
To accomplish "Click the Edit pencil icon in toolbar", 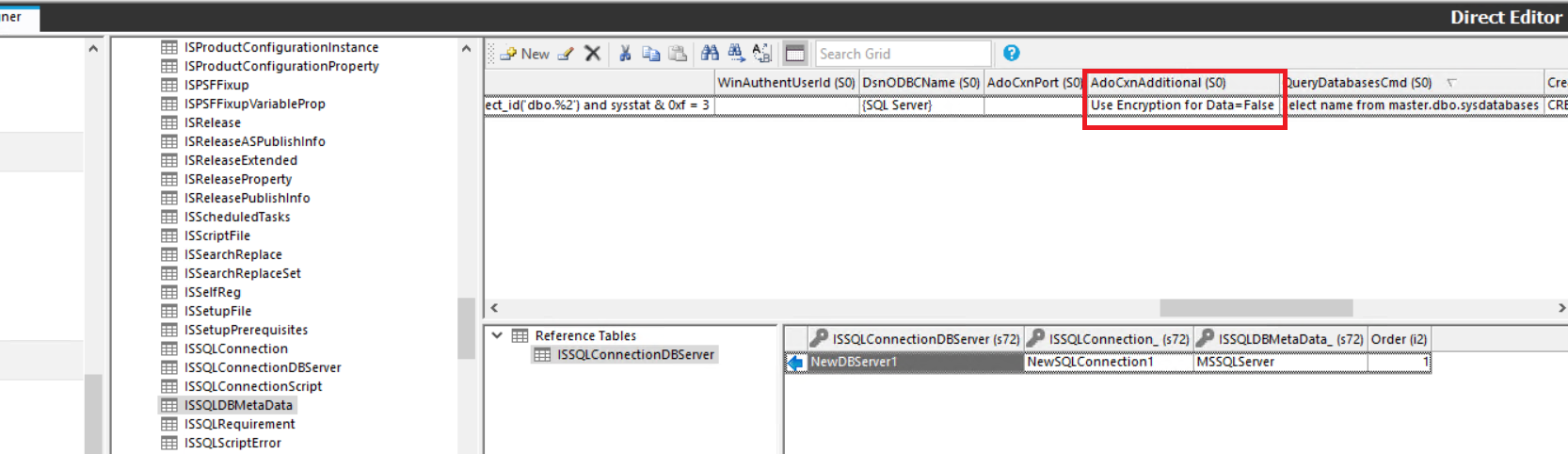I will coord(566,54).
